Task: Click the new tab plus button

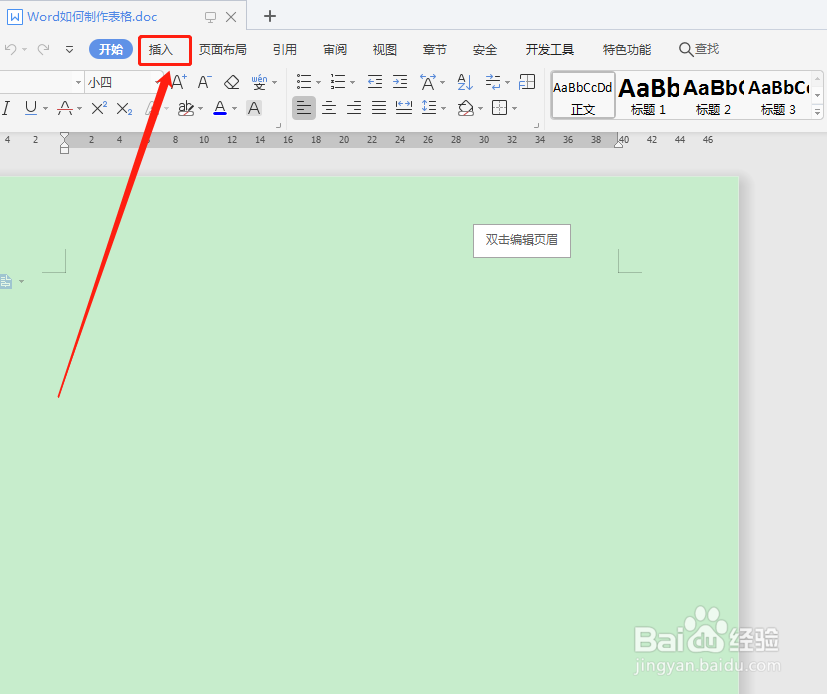Action: 270,16
